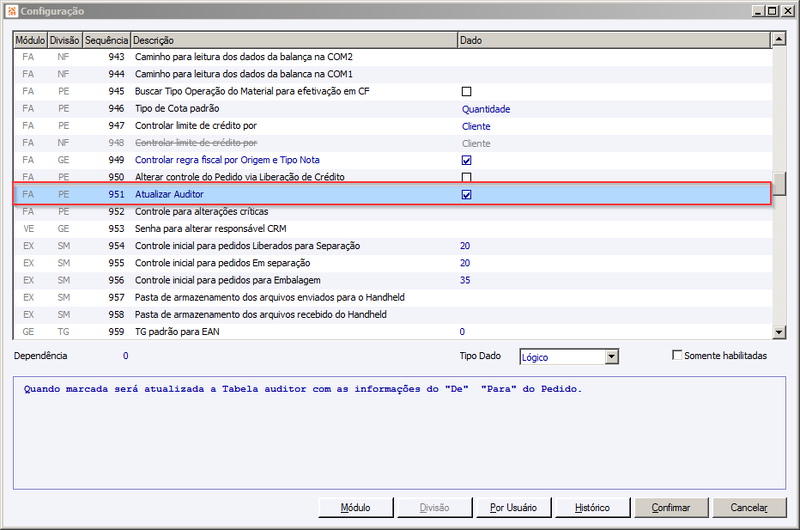Minimize the Configuração window
The height and width of the screenshot is (530, 800).
[759, 11]
